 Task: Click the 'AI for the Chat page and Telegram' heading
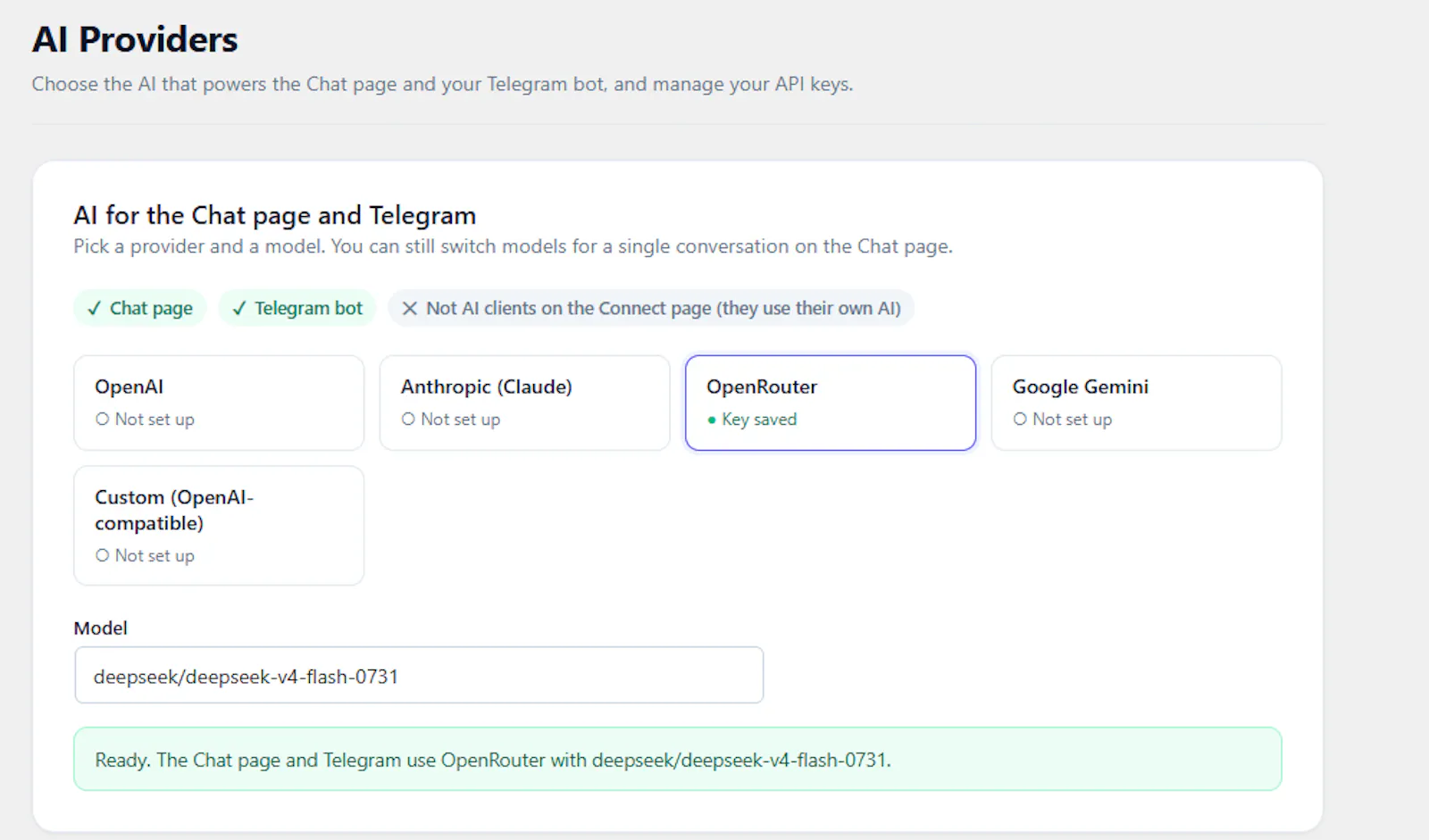275,215
